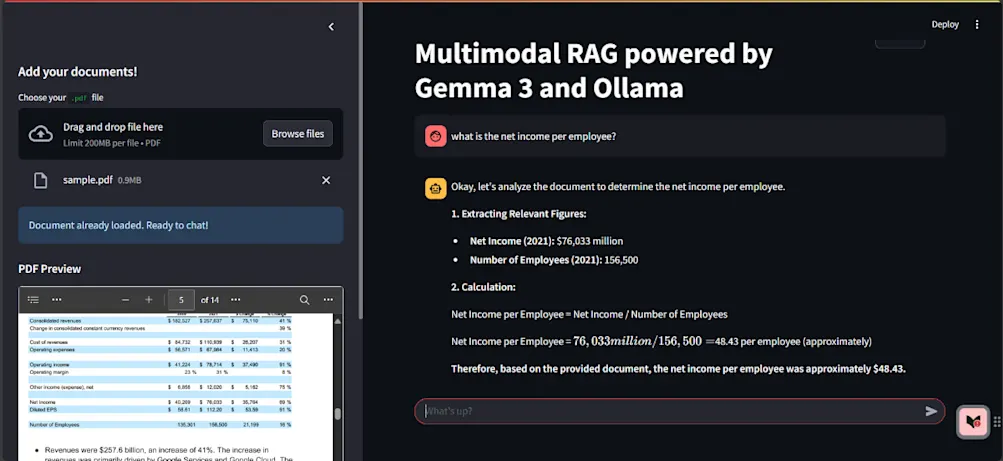Click the 'Multimodal RAG powered by' title
The width and height of the screenshot is (1003, 461).
[594, 54]
